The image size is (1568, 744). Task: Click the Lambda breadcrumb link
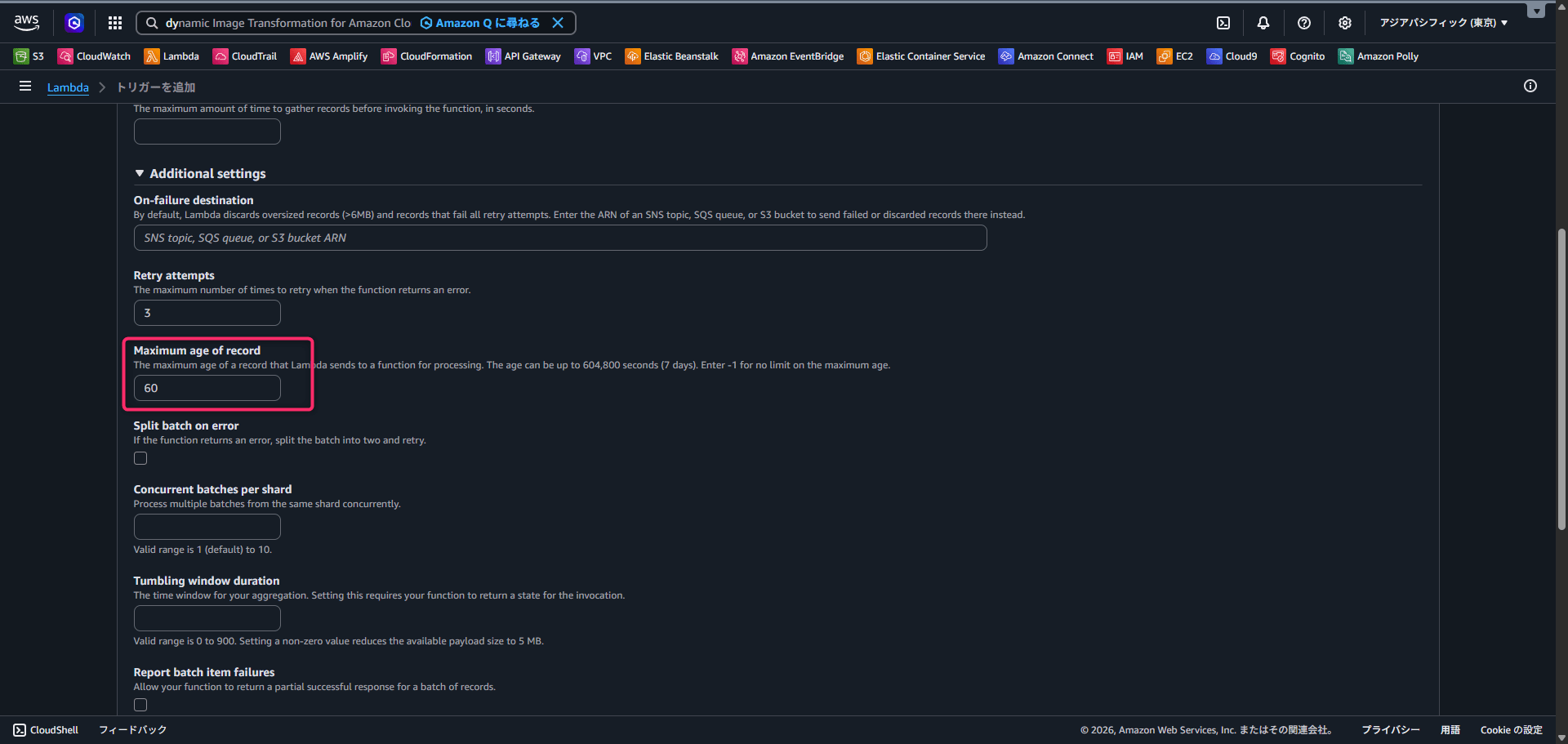tap(68, 87)
